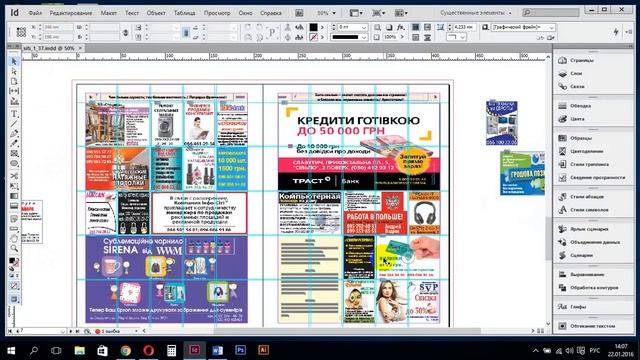Click the drop shadow icon in control bar
This screenshot has height=360, width=640.
(389, 27)
